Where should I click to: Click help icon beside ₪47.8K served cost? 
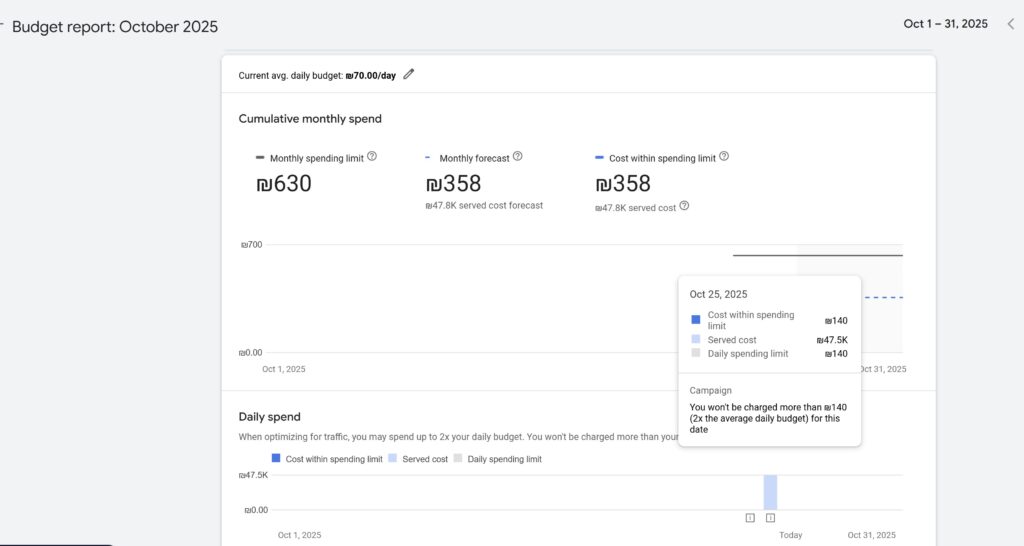click(x=684, y=207)
